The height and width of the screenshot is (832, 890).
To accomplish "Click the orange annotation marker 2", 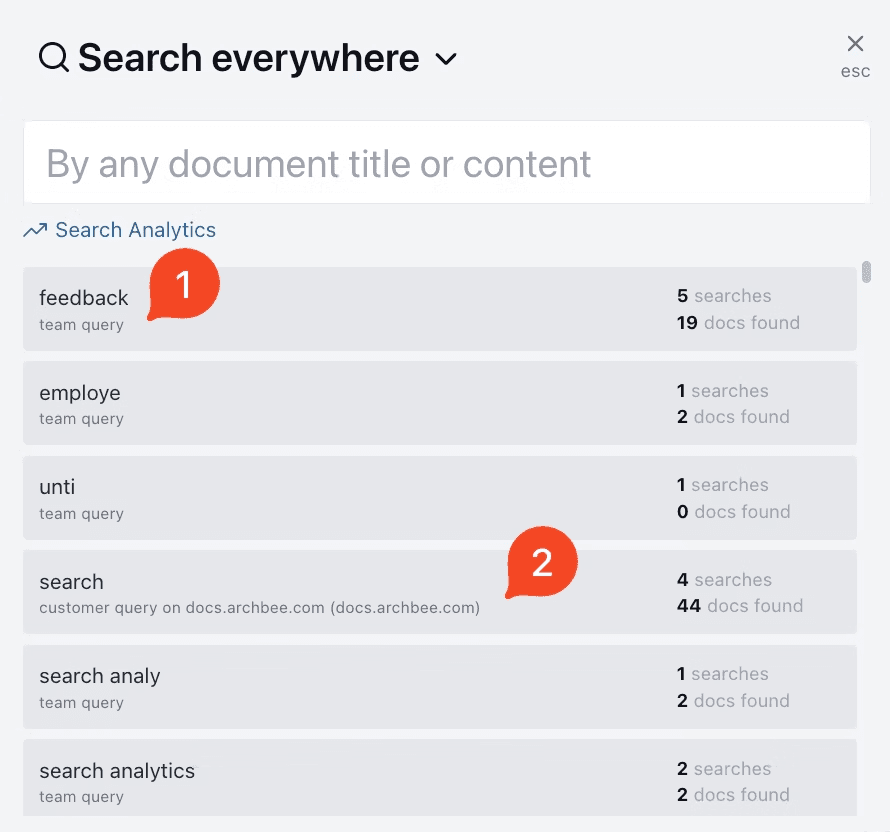I will click(542, 564).
